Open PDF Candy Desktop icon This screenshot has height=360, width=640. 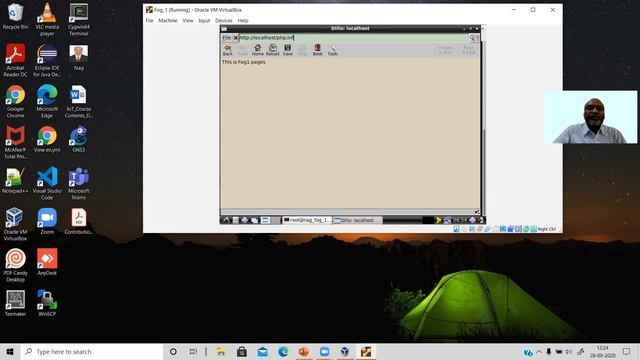(15, 265)
